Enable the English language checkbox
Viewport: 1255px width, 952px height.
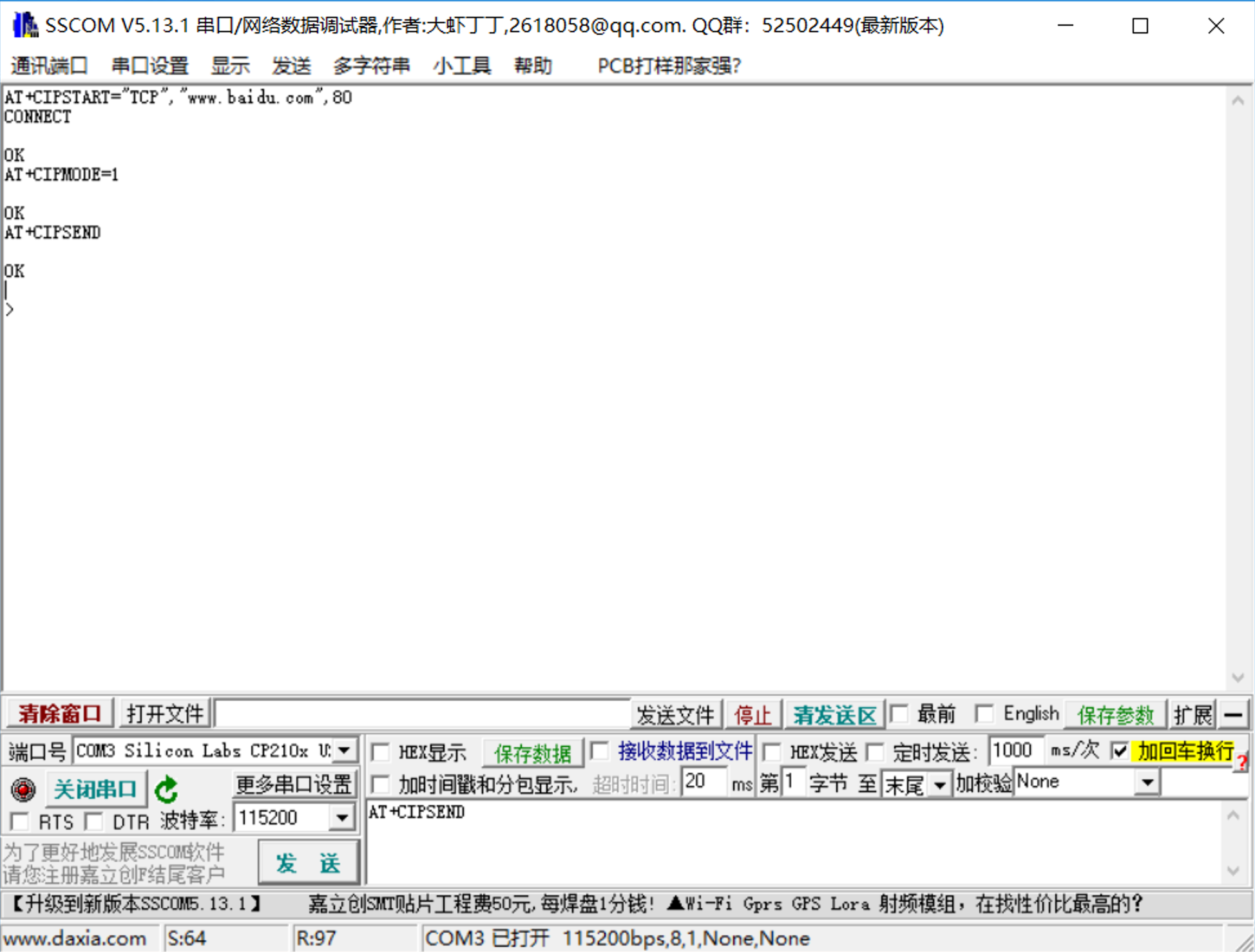tap(984, 714)
